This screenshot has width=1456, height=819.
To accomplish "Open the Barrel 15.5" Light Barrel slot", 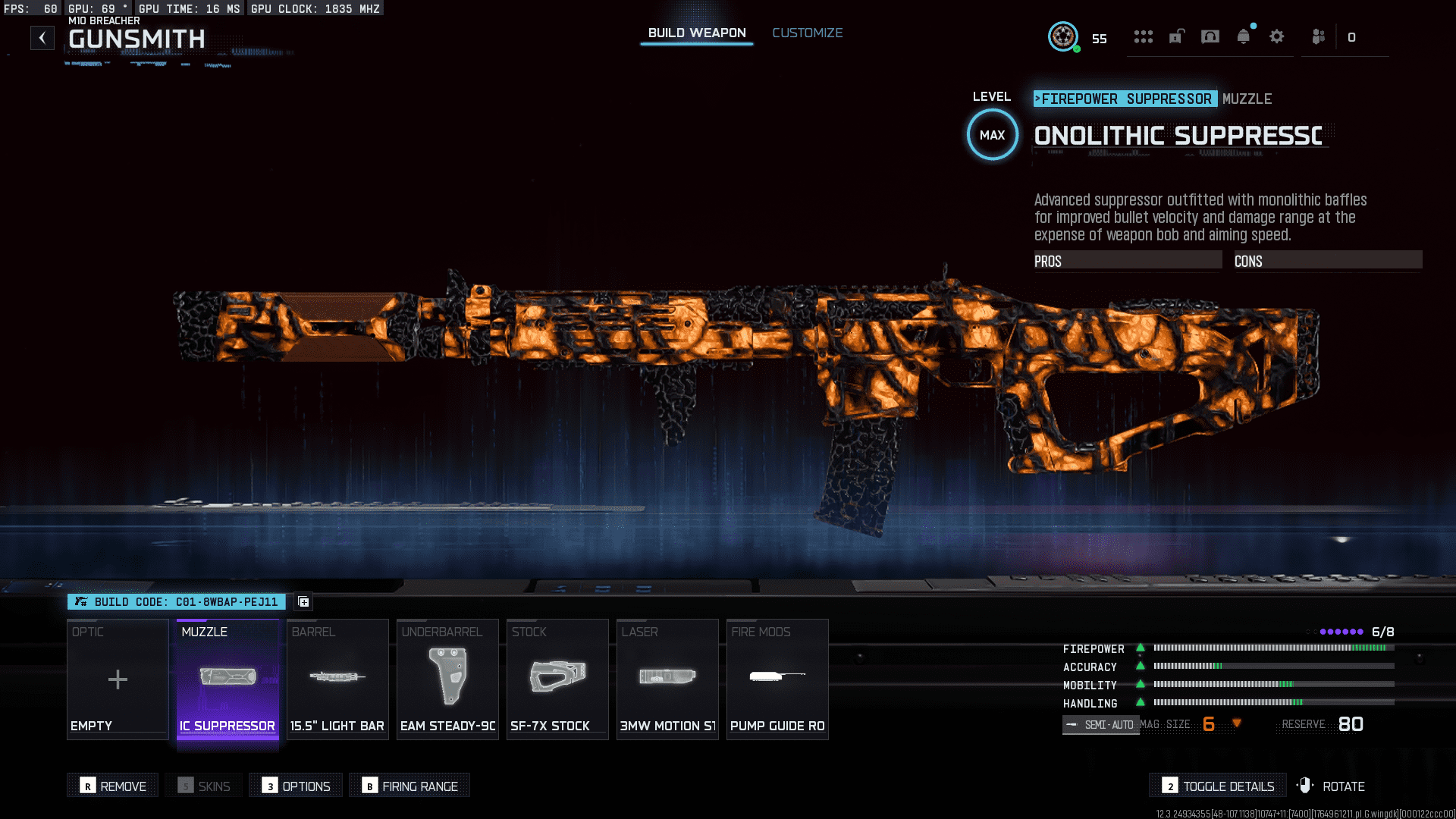I will [337, 679].
